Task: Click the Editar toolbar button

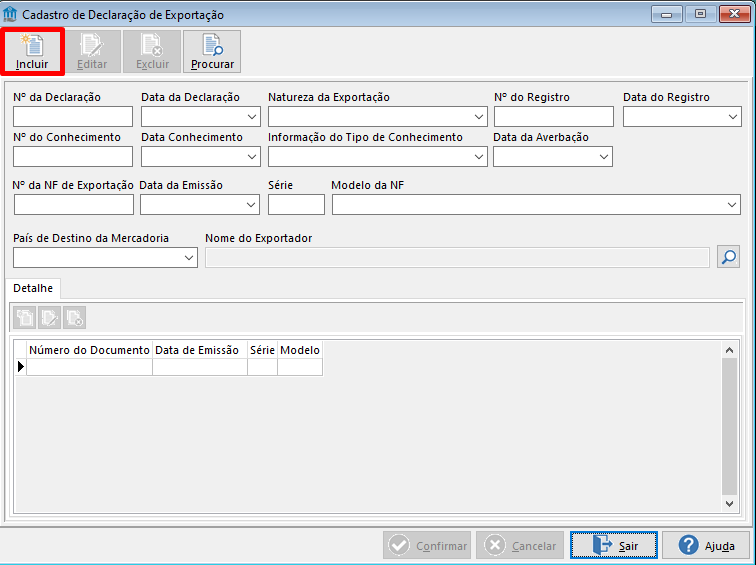Action: tap(93, 52)
